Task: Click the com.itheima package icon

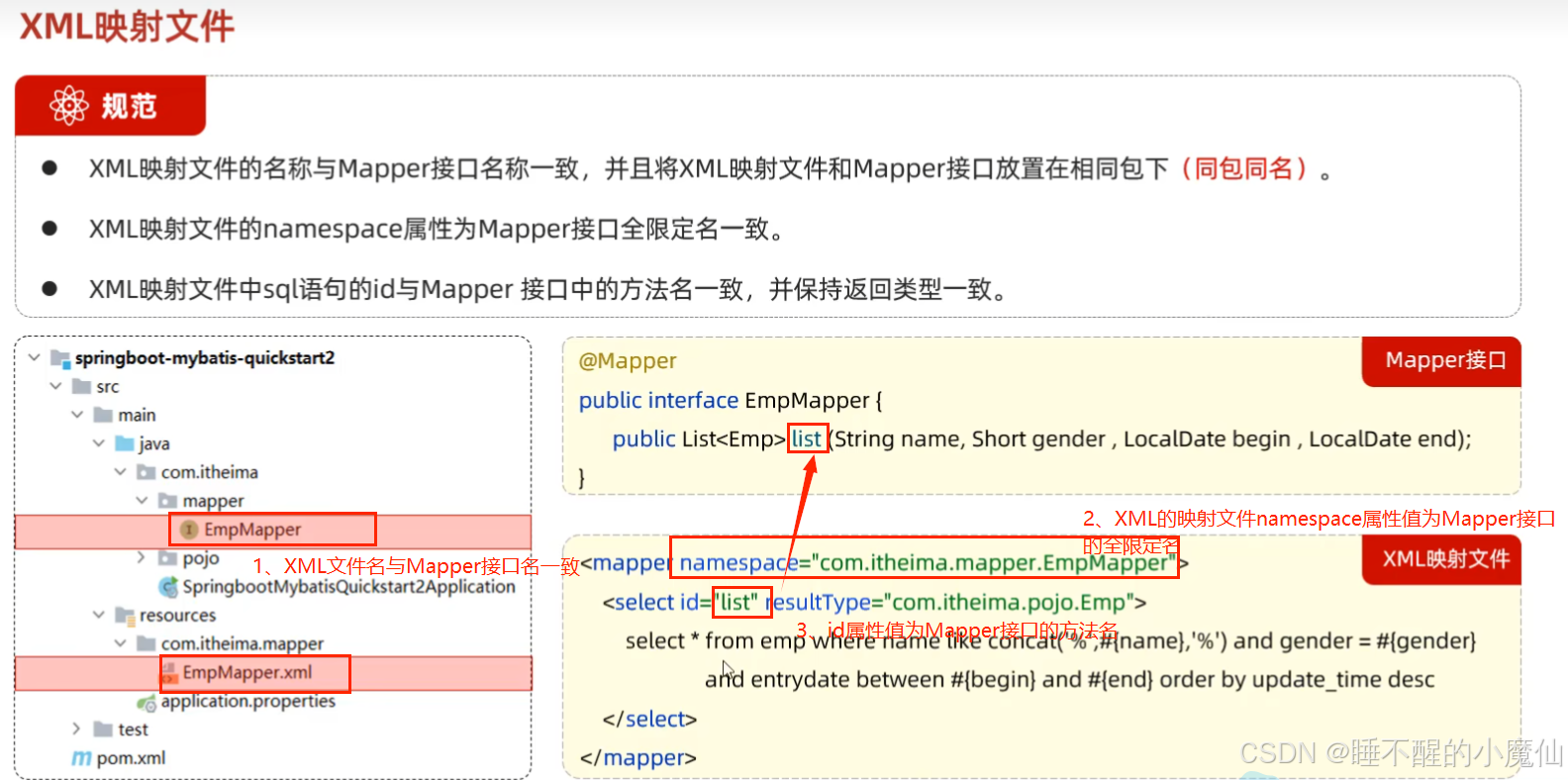Action: pyautogui.click(x=147, y=472)
